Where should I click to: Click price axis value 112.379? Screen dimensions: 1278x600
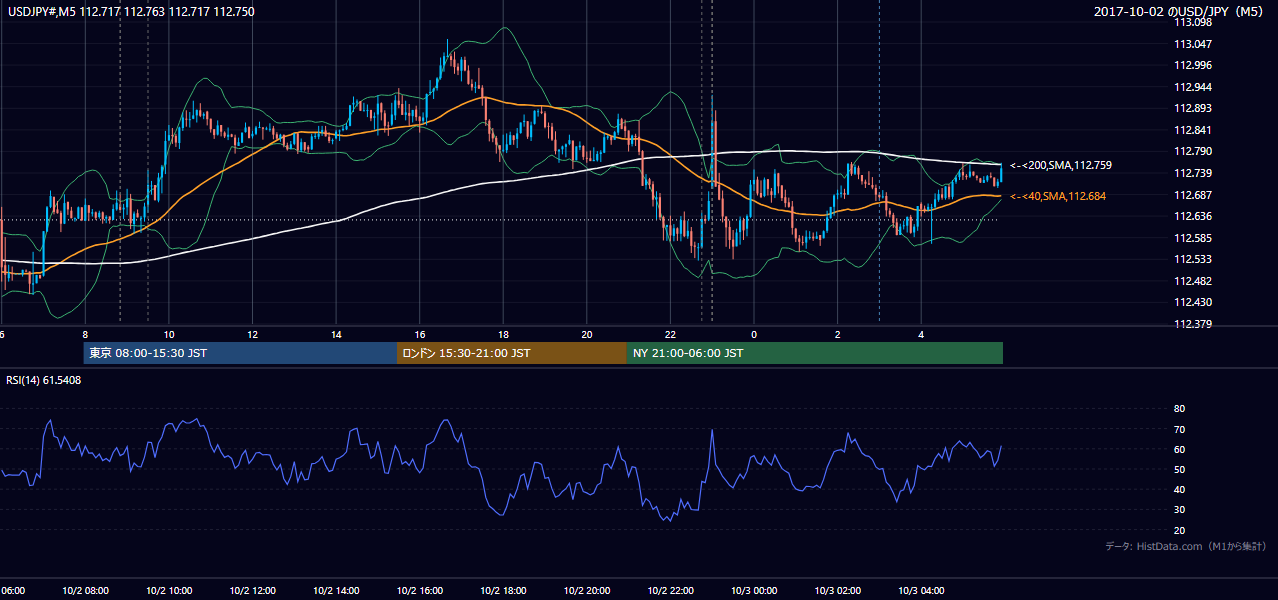(x=1193, y=324)
